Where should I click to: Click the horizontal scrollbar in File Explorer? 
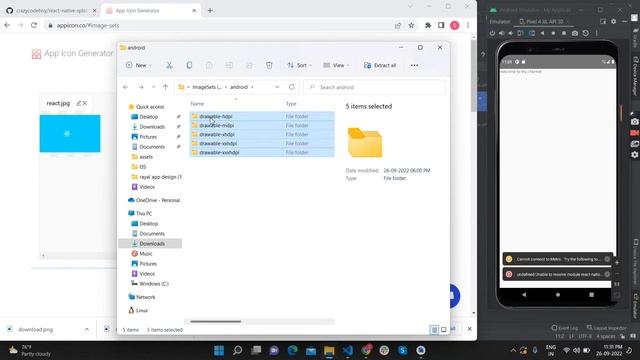[216, 322]
